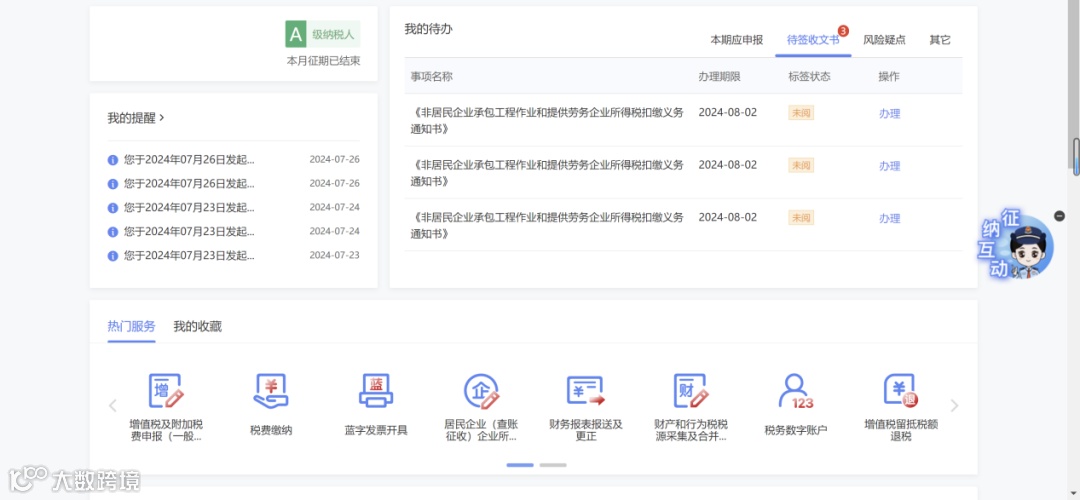Dismiss the 征纳互动 widget with minus button
1080x500 pixels.
pyautogui.click(x=1059, y=216)
